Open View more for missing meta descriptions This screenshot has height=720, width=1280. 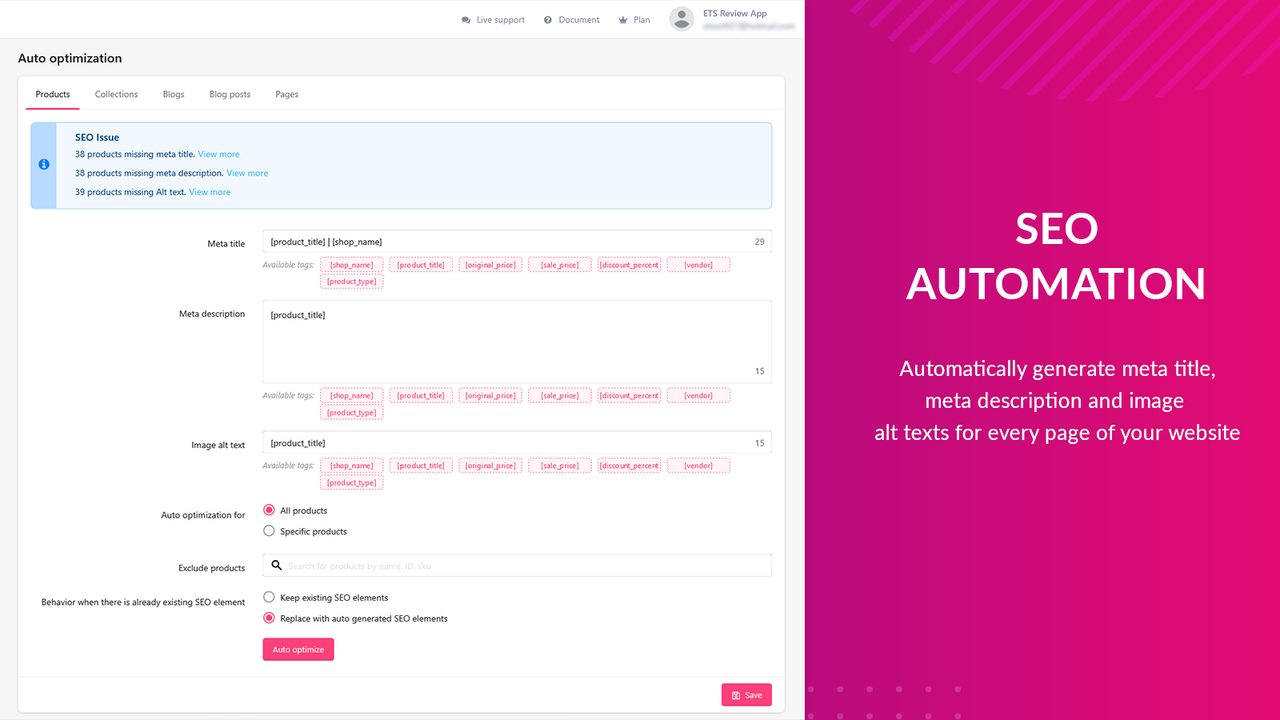(x=247, y=172)
